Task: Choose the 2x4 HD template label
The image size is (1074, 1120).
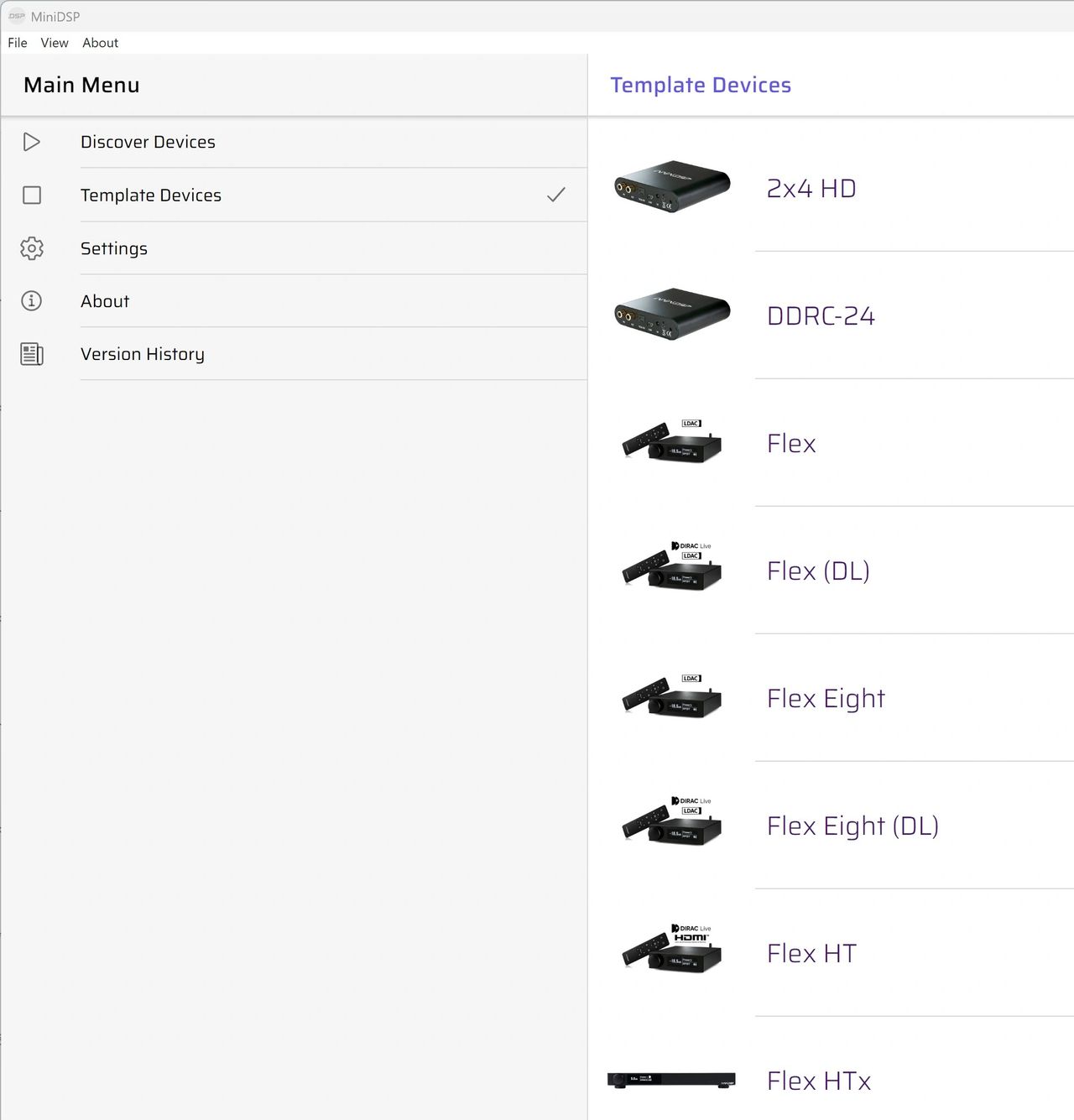Action: [811, 188]
